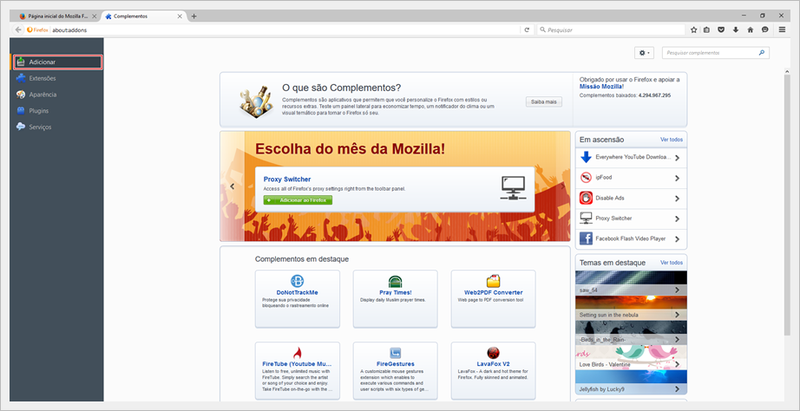Viewport: 800px width, 411px height.
Task: Click the LavaFox V2 icon
Action: (493, 353)
